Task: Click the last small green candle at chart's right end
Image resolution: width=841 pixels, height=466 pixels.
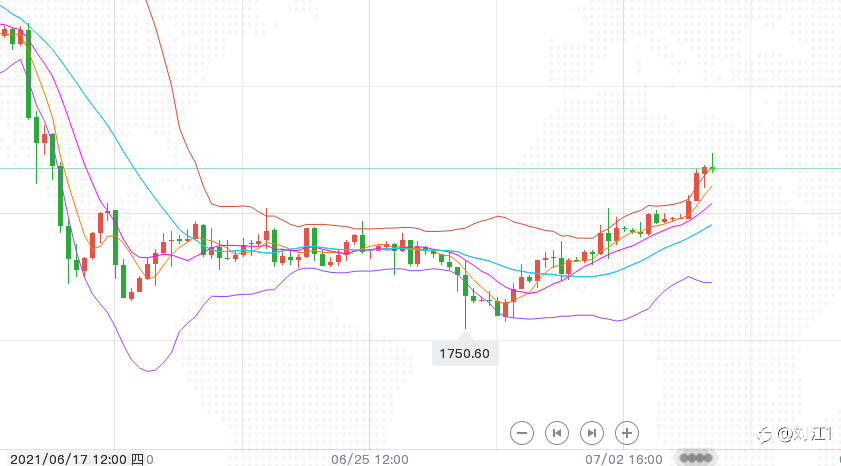Action: pos(713,168)
